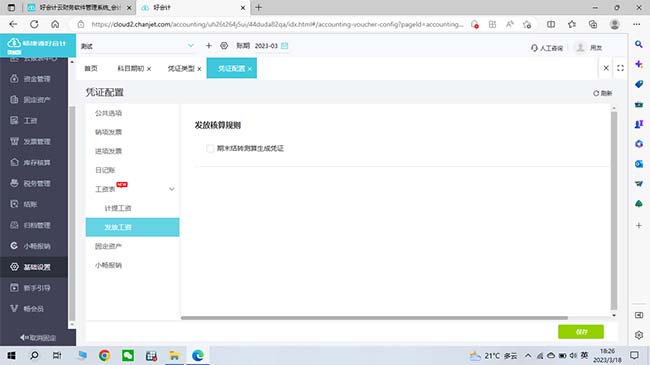Open the Edge sidebar Copilot sparkle icon

click(x=639, y=64)
